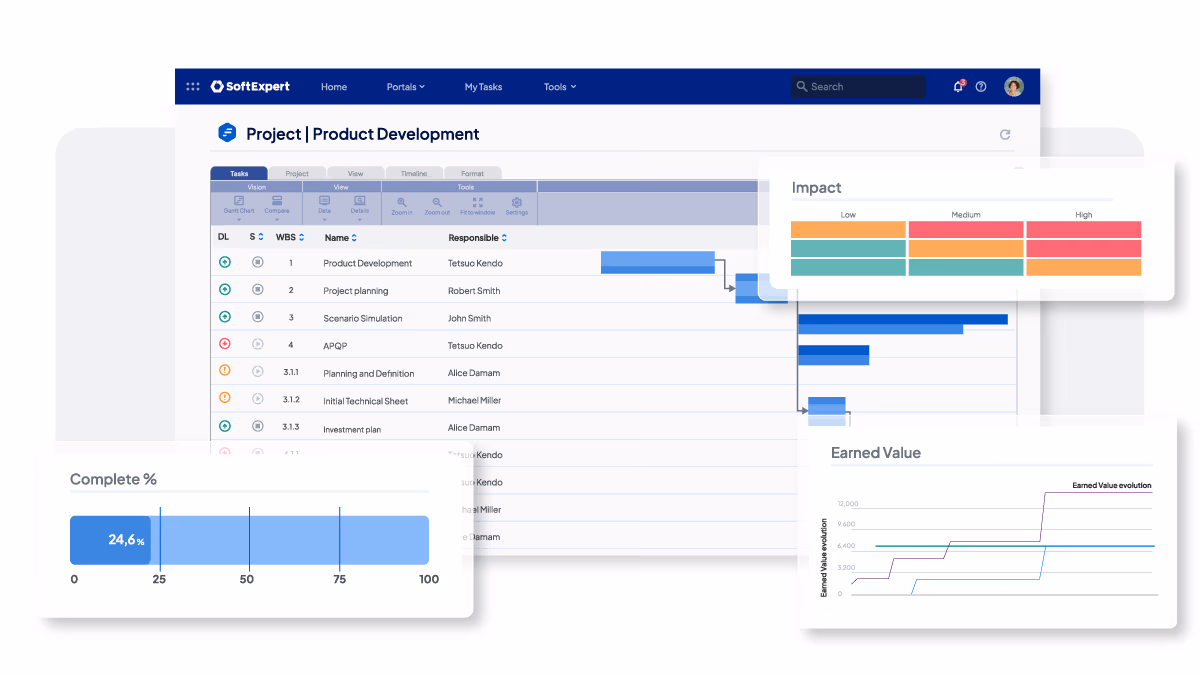The width and height of the screenshot is (1200, 675).
Task: Select the High impact top red cell
Action: pos(1083,230)
